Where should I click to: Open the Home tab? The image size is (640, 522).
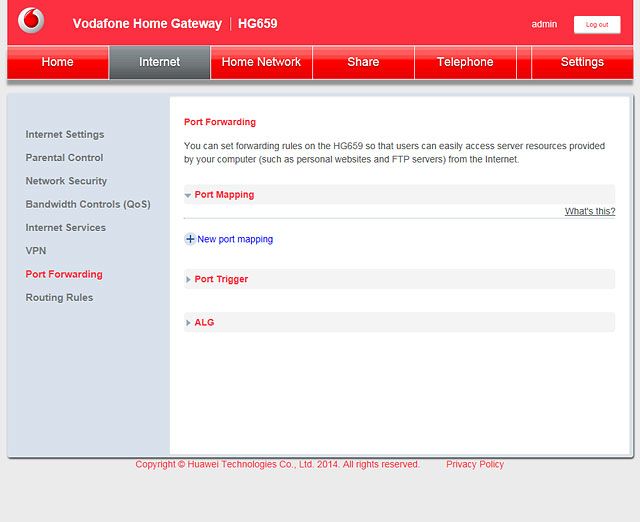point(58,62)
